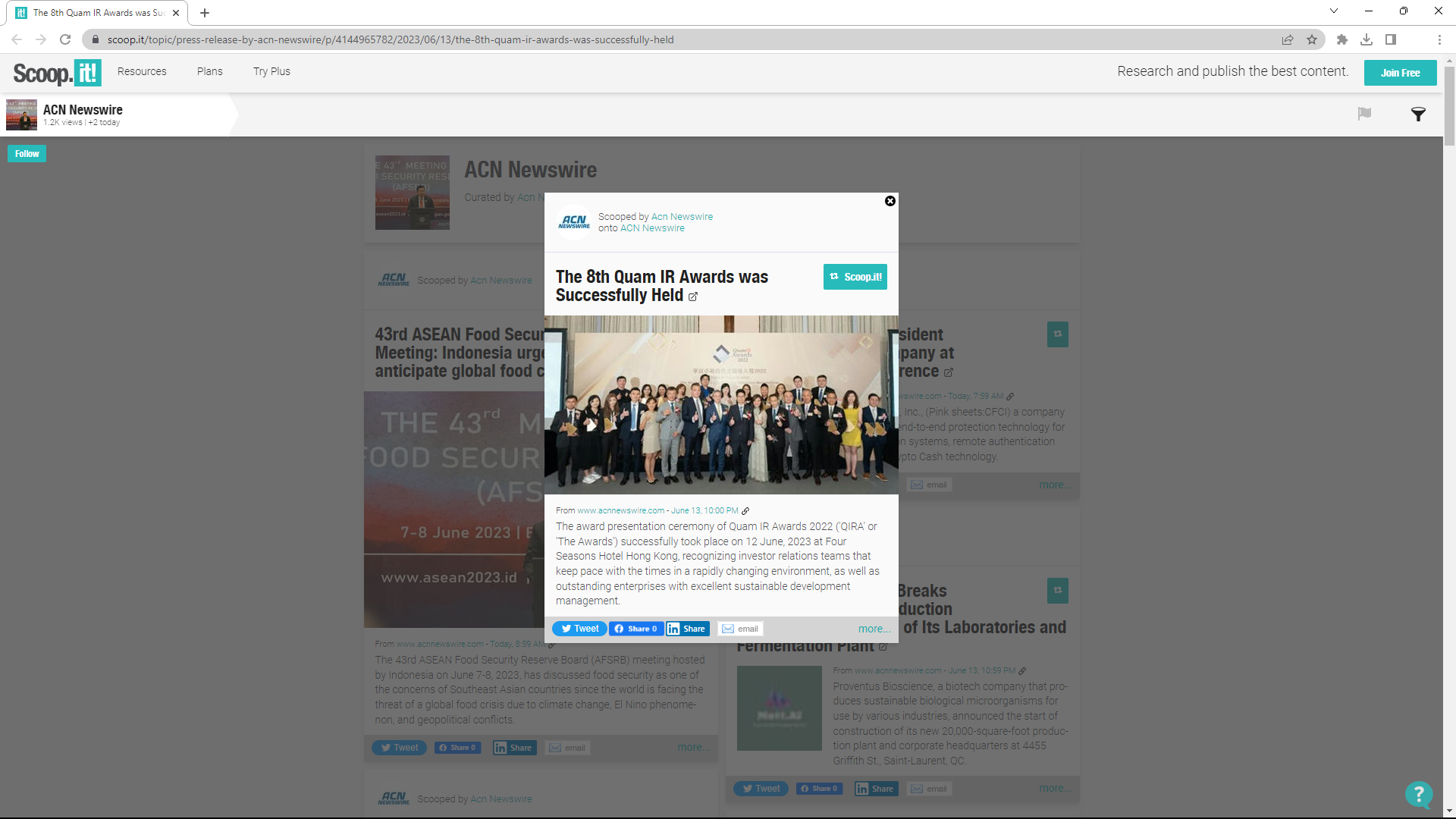Open the Chrome three-dot menu

(x=1439, y=39)
